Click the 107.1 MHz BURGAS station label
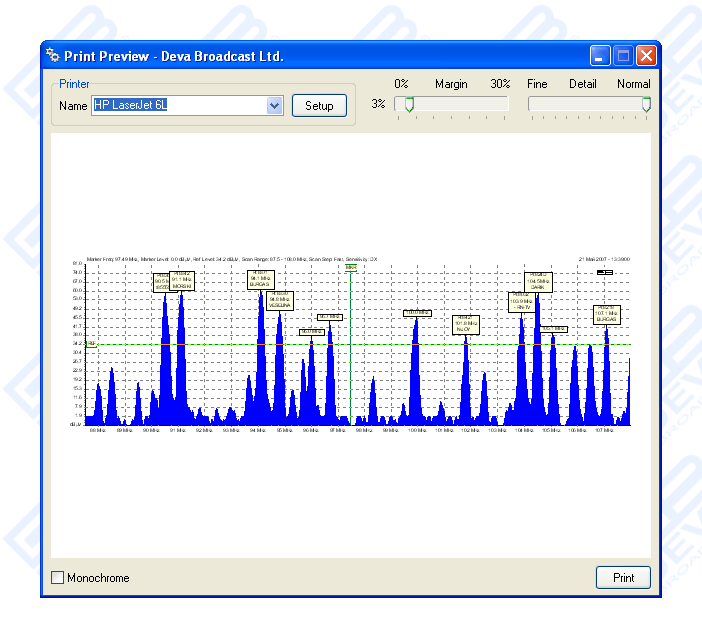702x638 pixels. click(607, 315)
